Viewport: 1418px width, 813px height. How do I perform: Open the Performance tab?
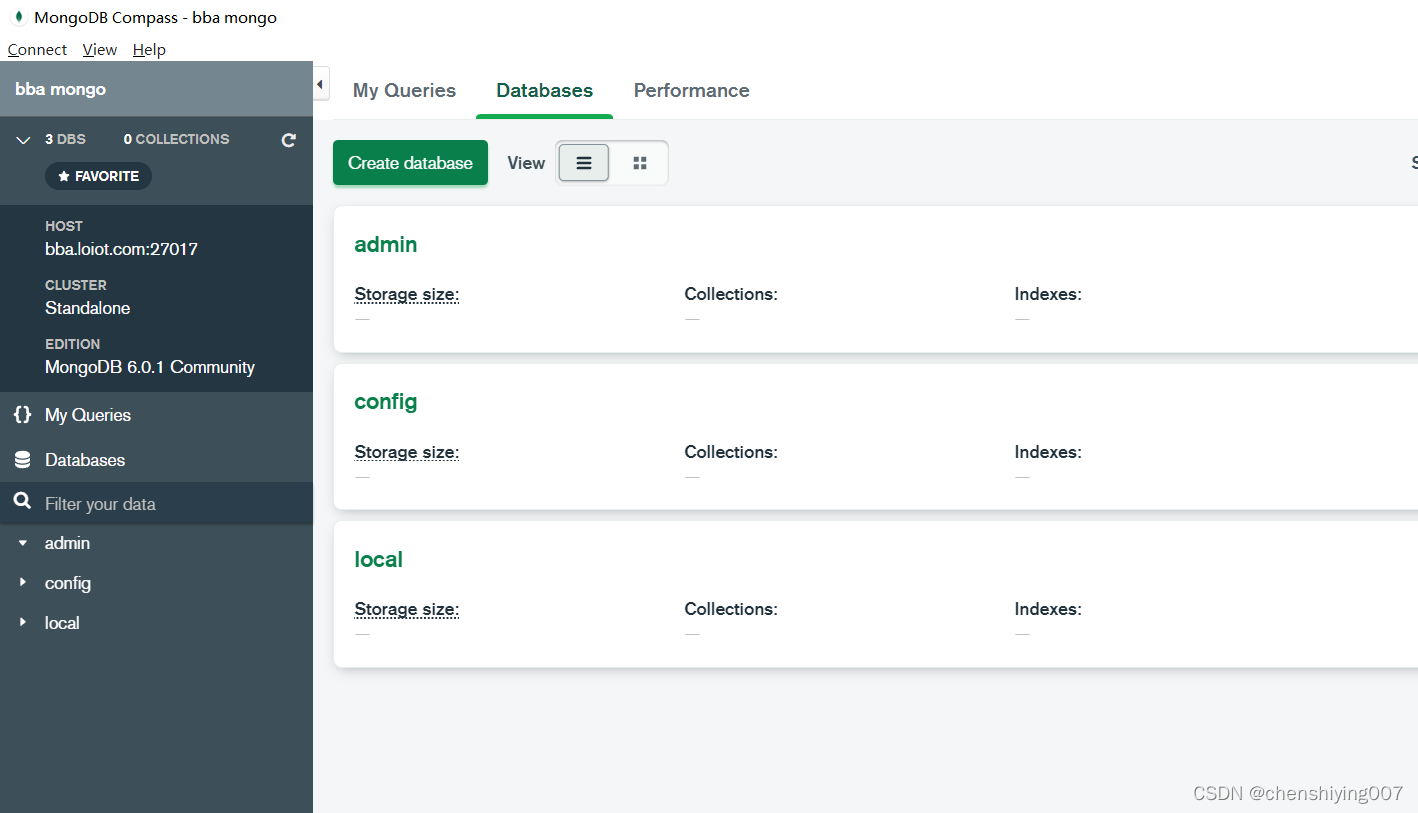pos(691,90)
